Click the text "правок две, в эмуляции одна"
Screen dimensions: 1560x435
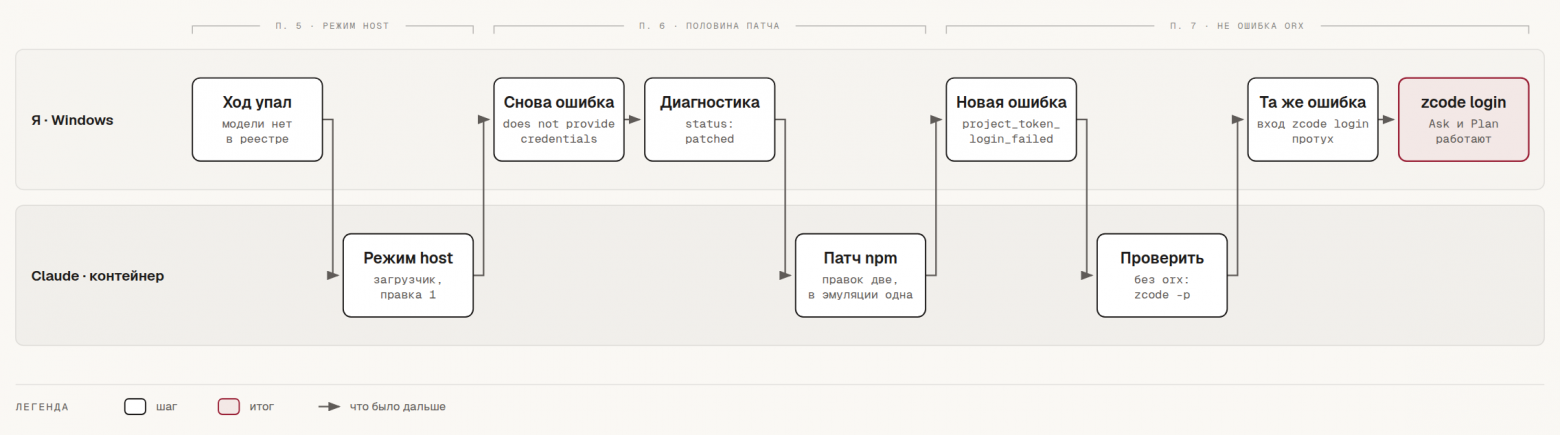(x=861, y=288)
